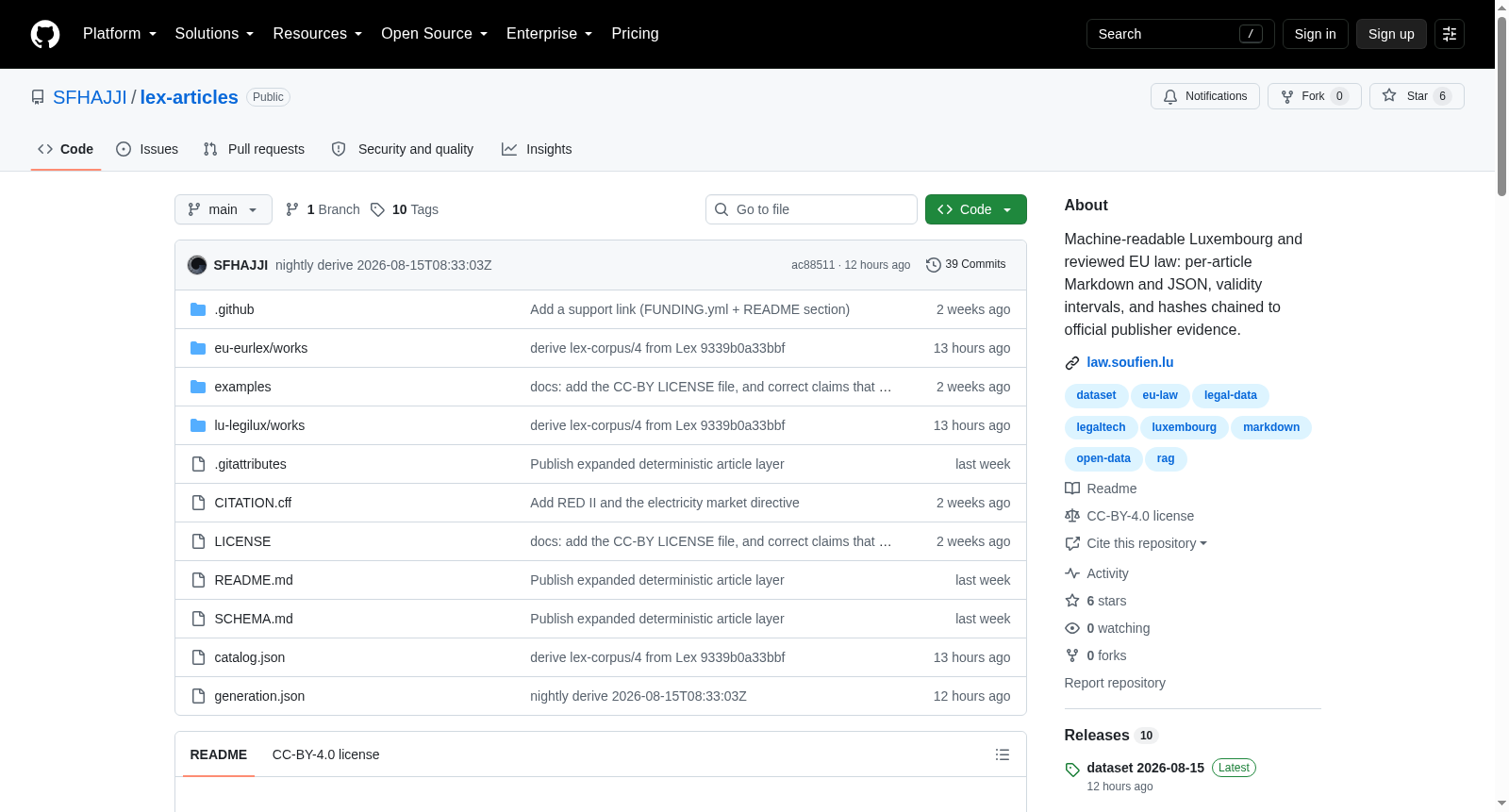Star the lex-articles repository
Image resolution: width=1509 pixels, height=812 pixels.
coord(1417,96)
